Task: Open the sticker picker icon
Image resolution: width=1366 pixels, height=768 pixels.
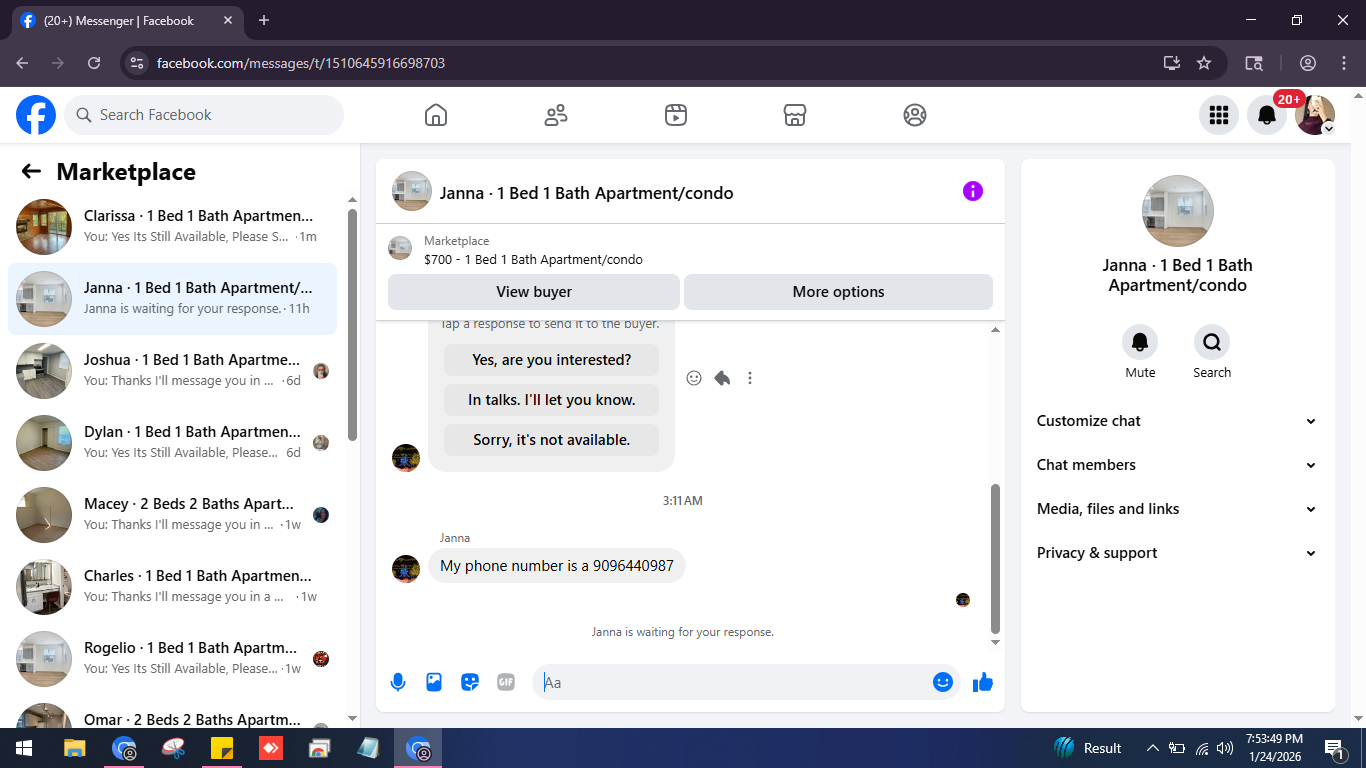Action: [x=470, y=682]
